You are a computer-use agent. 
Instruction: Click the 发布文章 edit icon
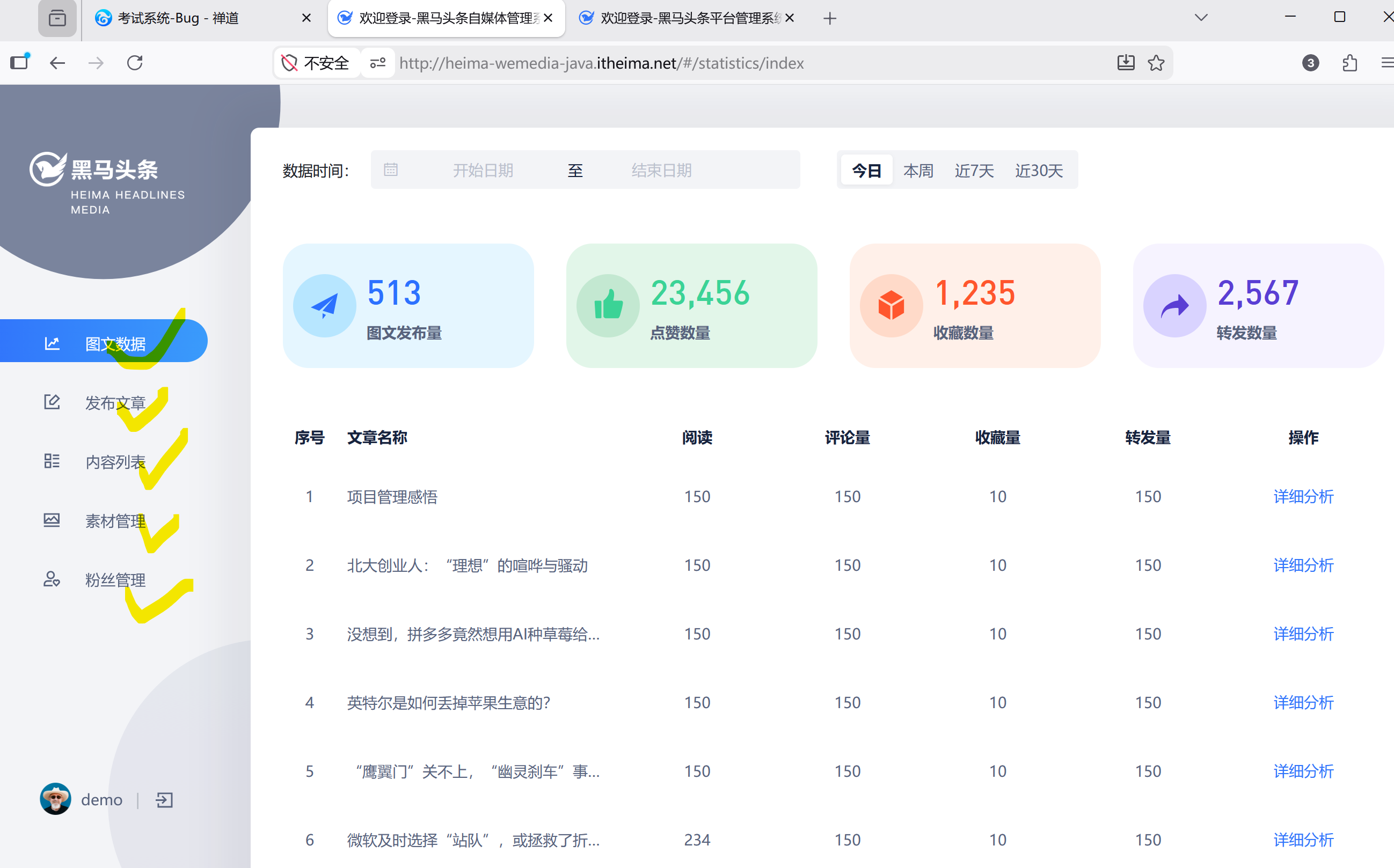[x=52, y=402]
